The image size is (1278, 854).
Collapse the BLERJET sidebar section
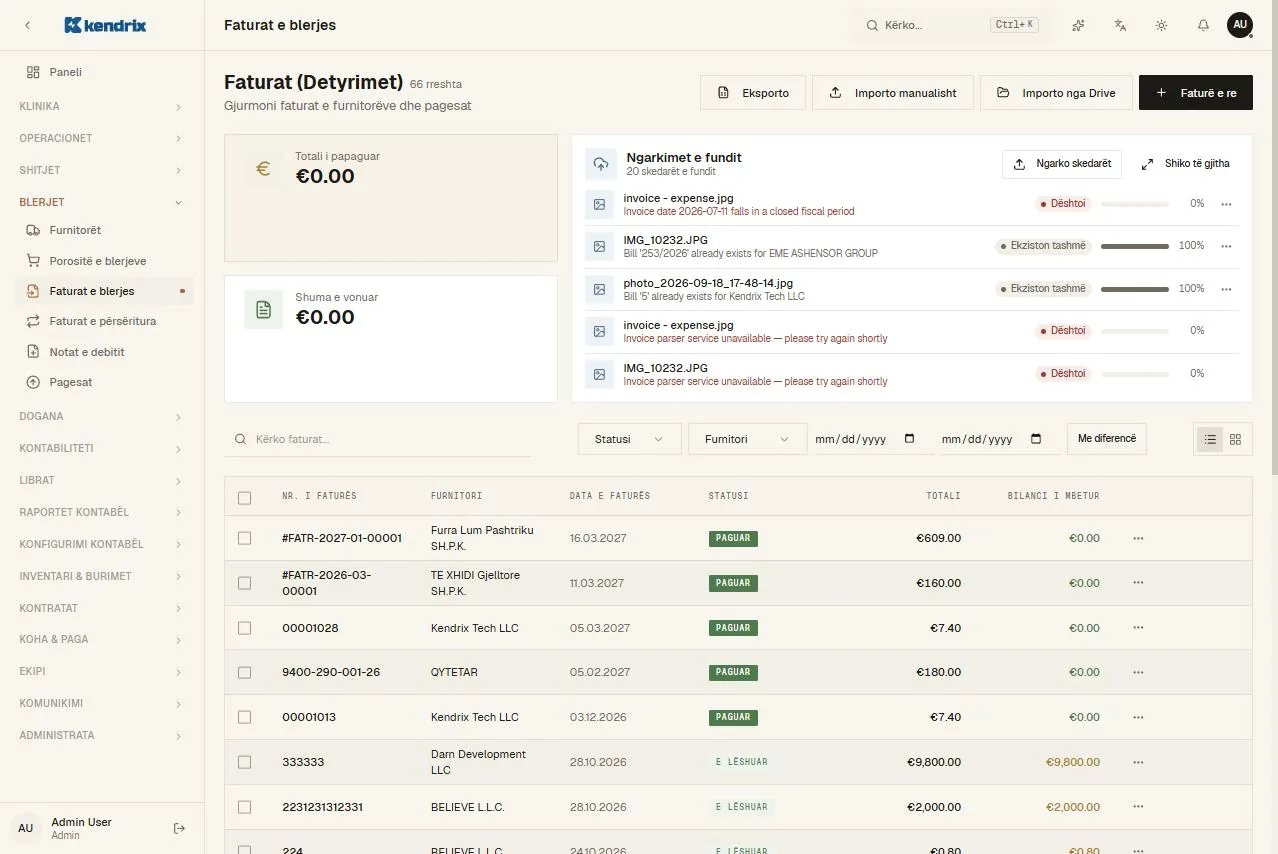[102, 202]
